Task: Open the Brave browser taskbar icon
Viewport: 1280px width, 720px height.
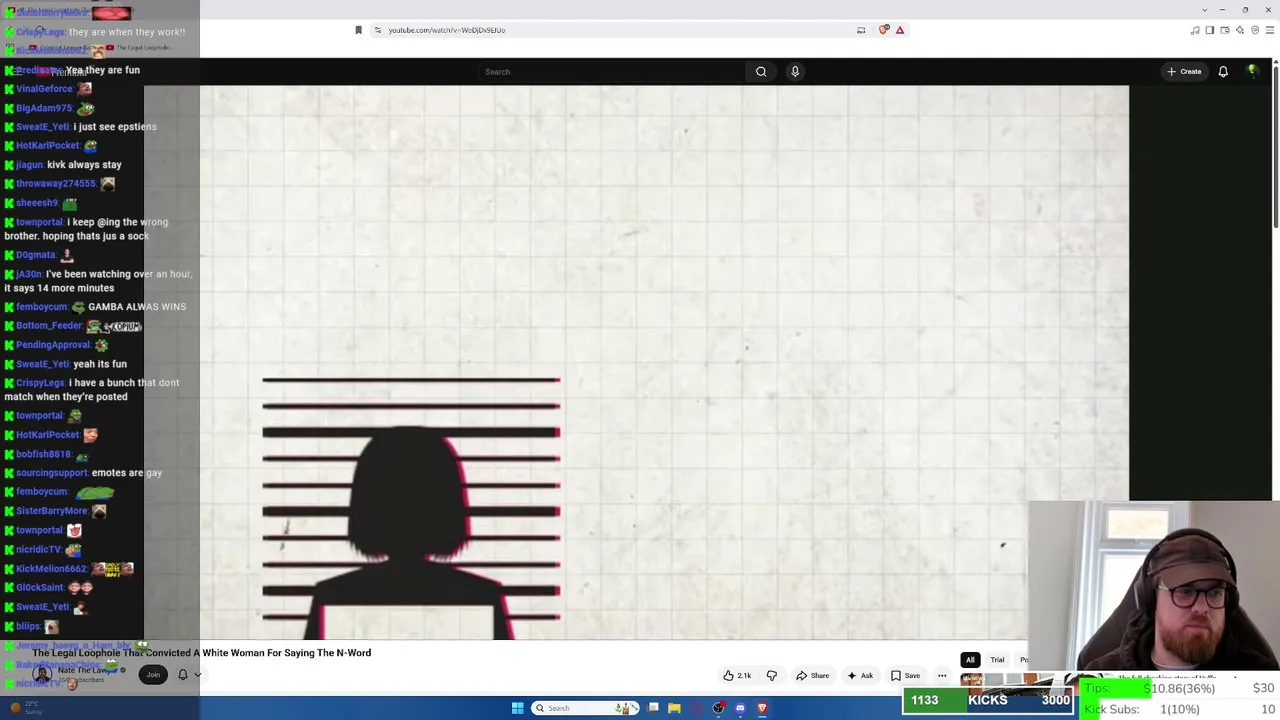Action: click(762, 708)
